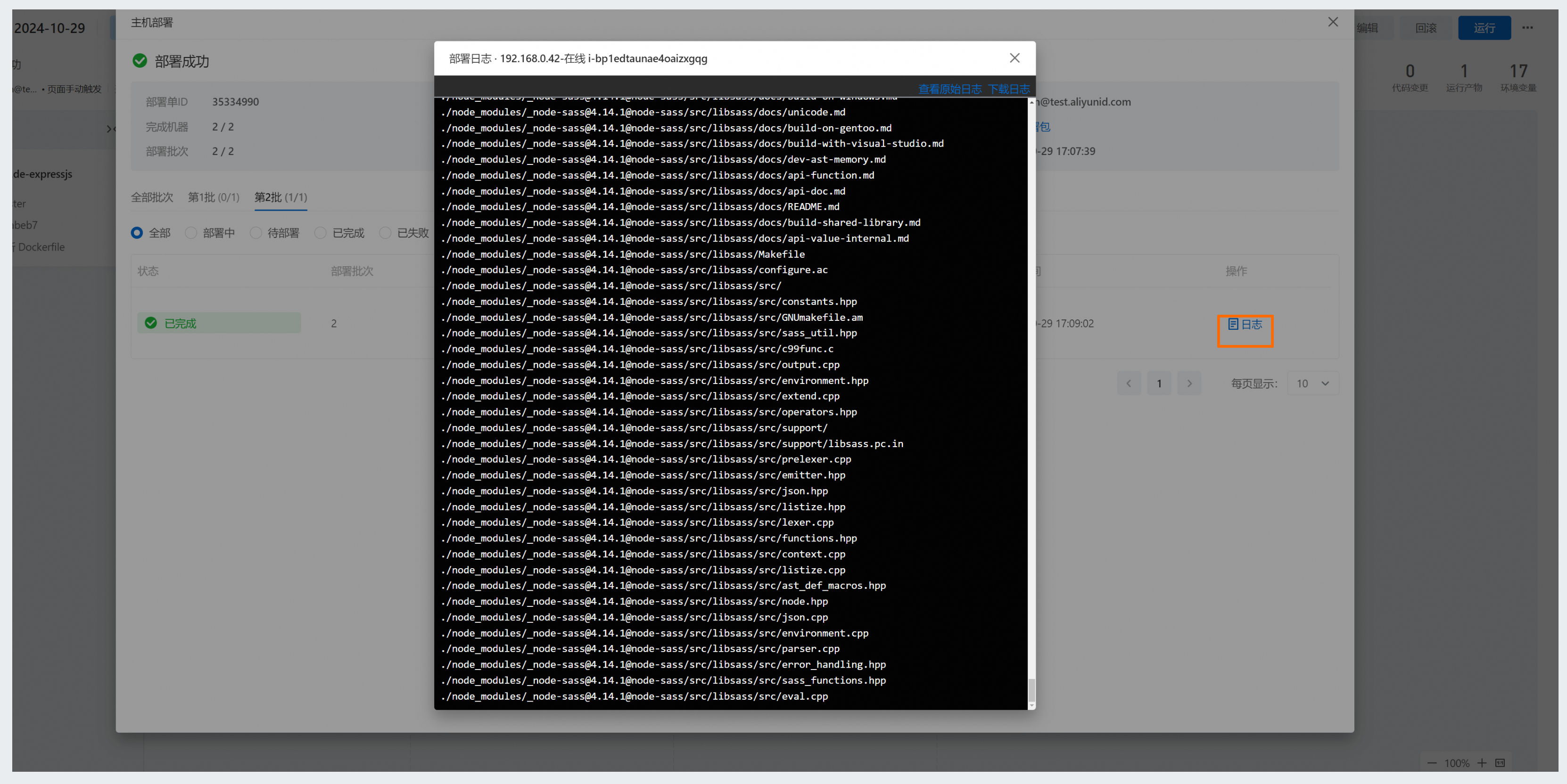Click the green 部署成功 check icon
1567x784 pixels.
pyautogui.click(x=140, y=61)
